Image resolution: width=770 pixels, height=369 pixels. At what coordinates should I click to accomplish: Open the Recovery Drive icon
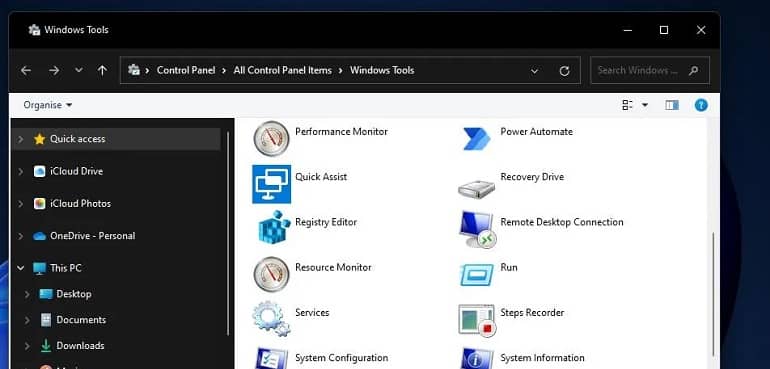pyautogui.click(x=476, y=189)
